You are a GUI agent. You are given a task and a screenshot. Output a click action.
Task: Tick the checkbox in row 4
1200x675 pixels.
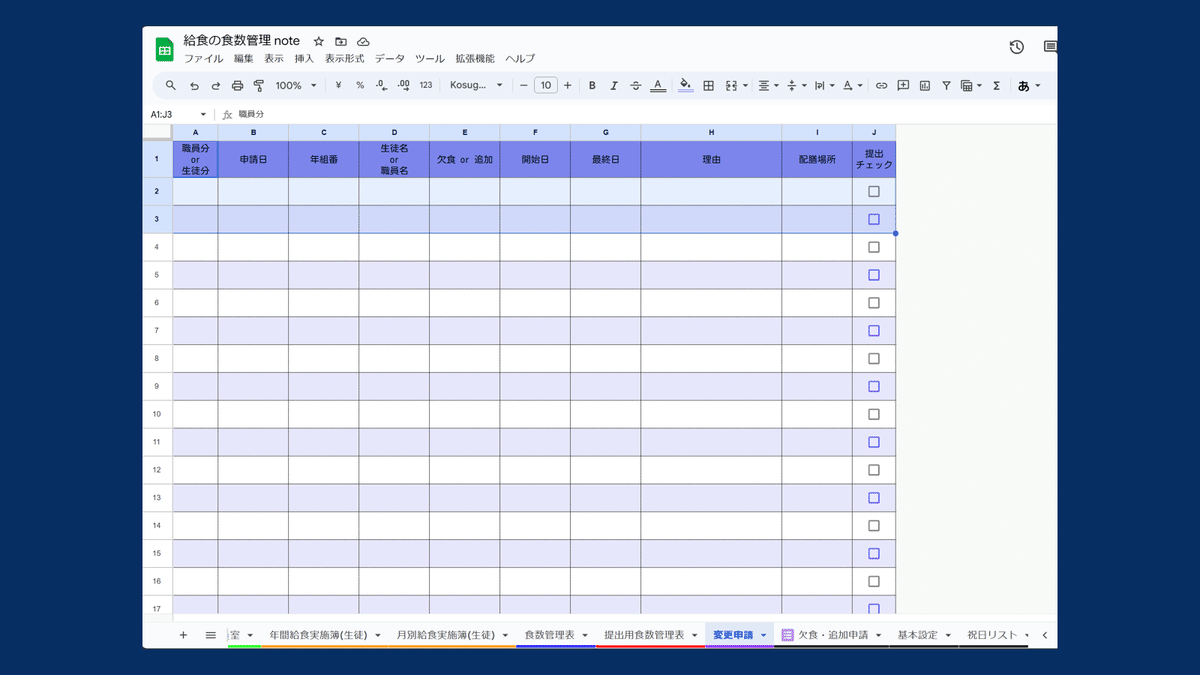tap(874, 247)
